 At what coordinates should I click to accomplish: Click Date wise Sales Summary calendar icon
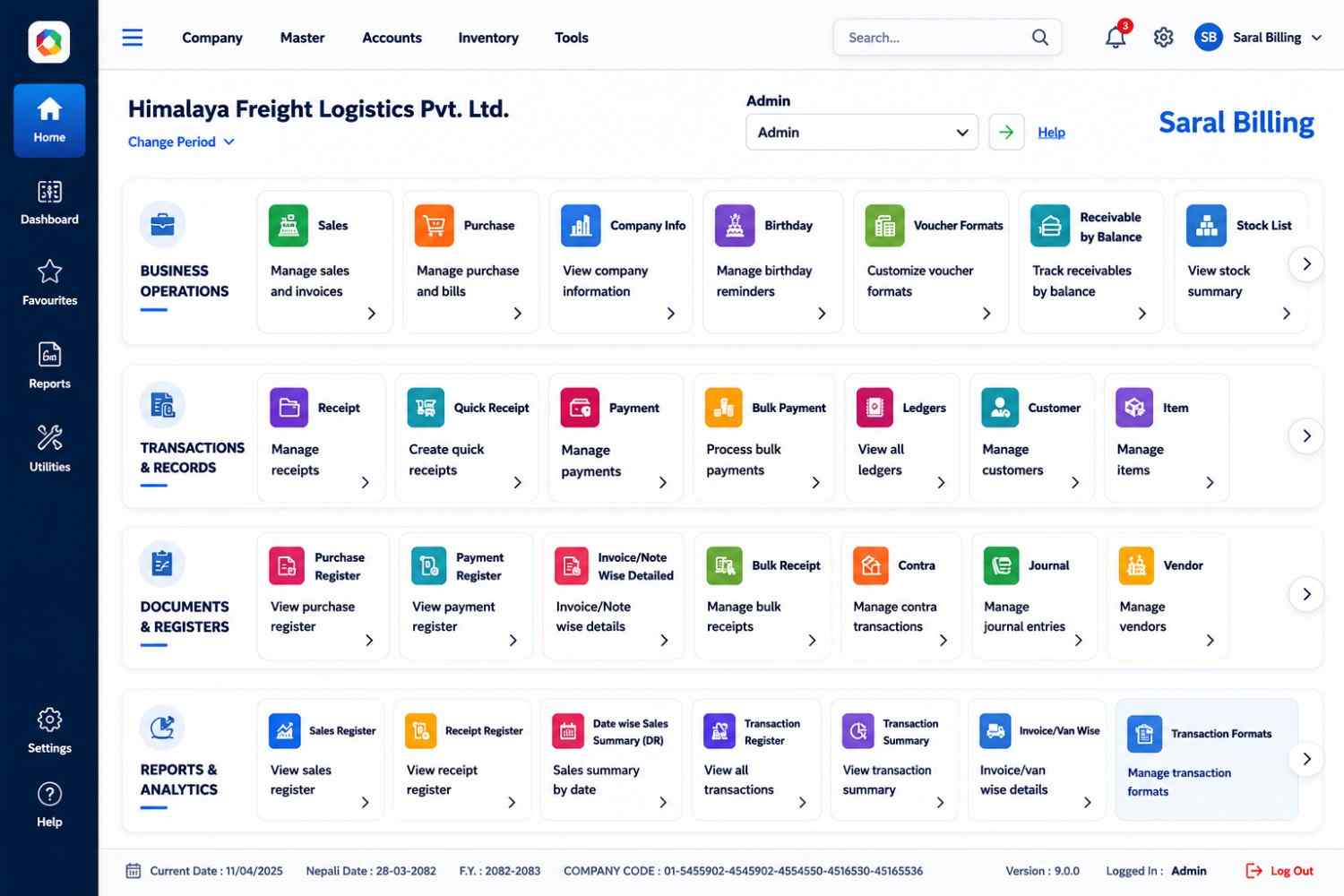pyautogui.click(x=568, y=731)
